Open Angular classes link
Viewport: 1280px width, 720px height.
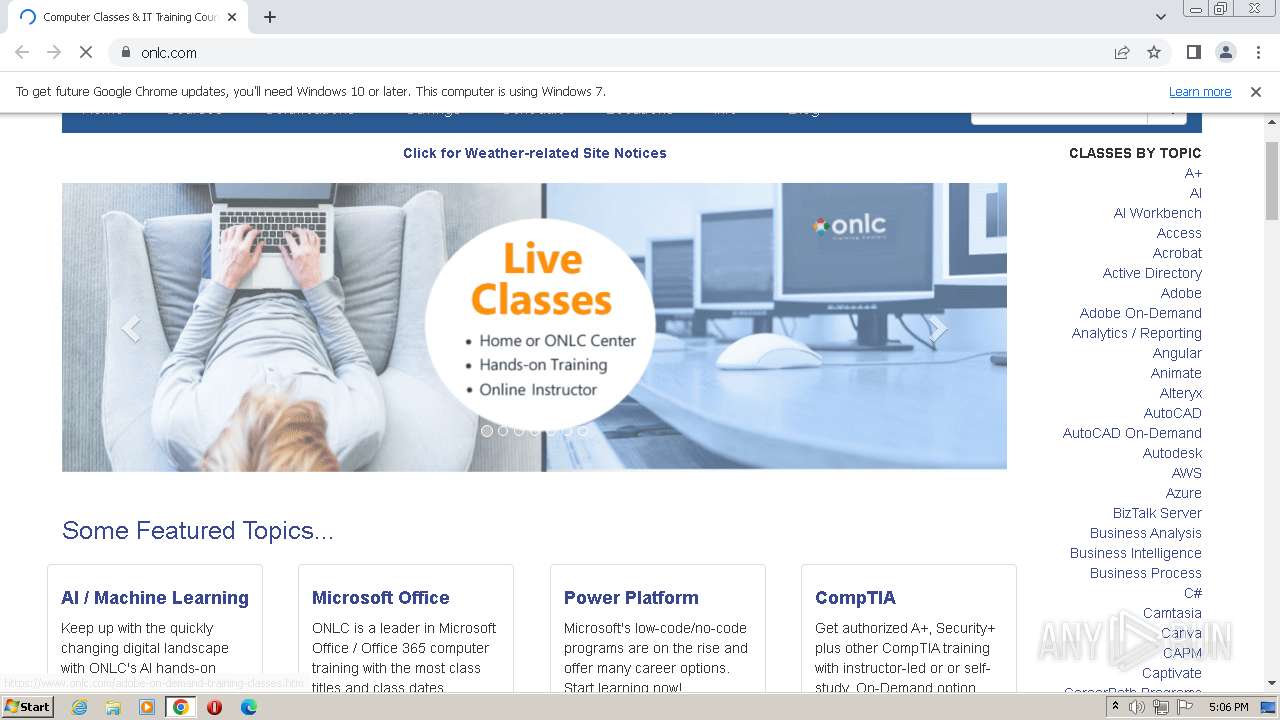[x=1177, y=353]
